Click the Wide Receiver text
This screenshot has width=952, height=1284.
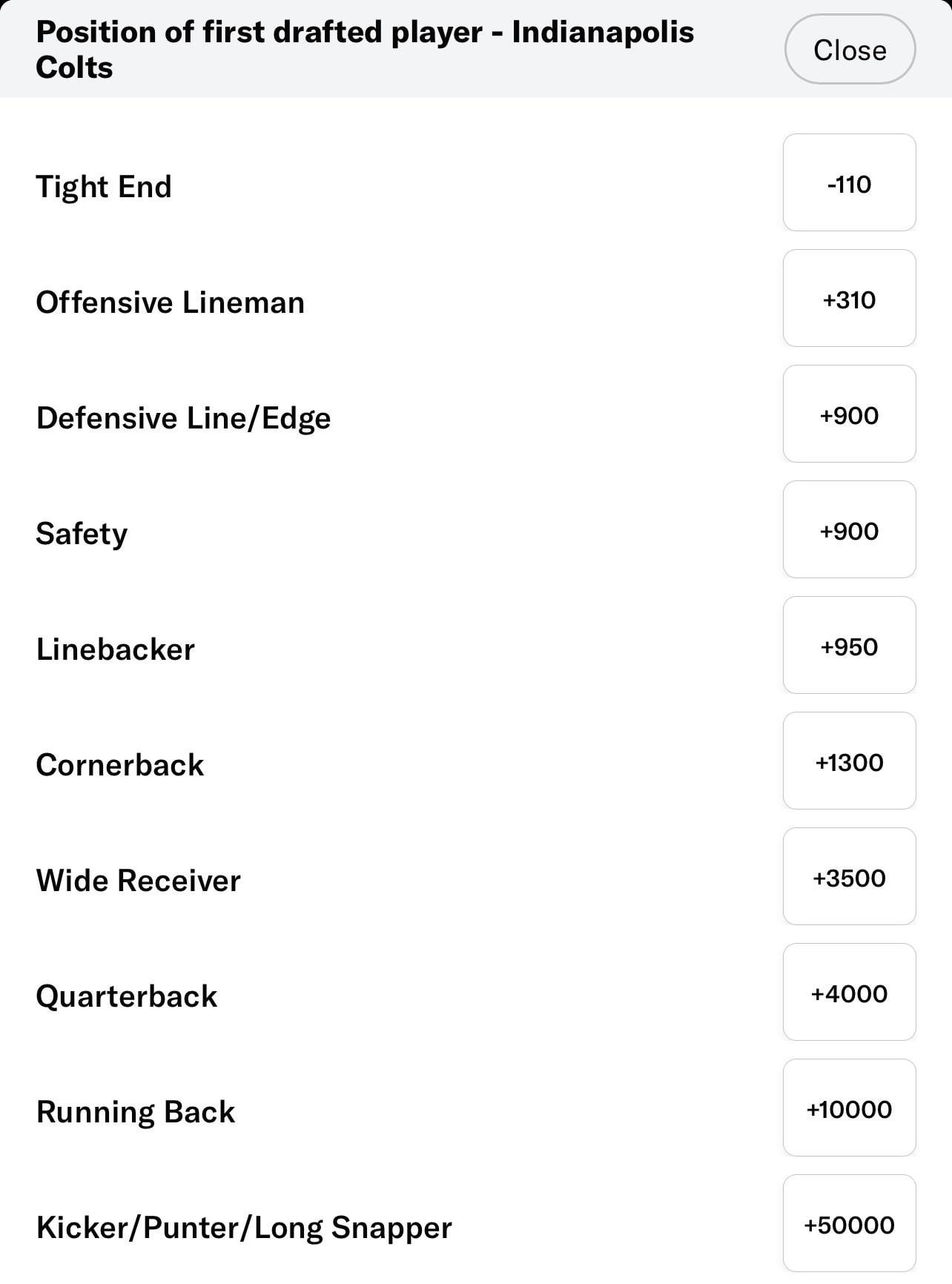pyautogui.click(x=138, y=880)
